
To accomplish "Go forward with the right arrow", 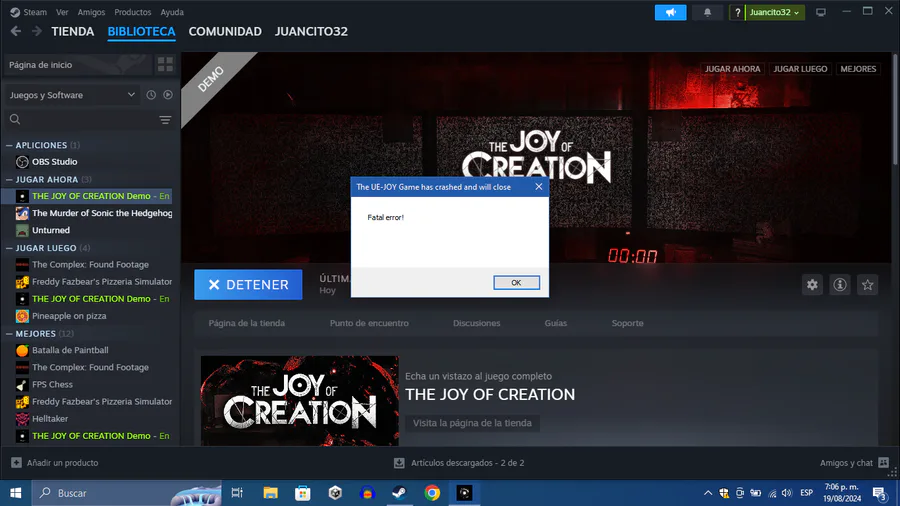I will click(37, 32).
